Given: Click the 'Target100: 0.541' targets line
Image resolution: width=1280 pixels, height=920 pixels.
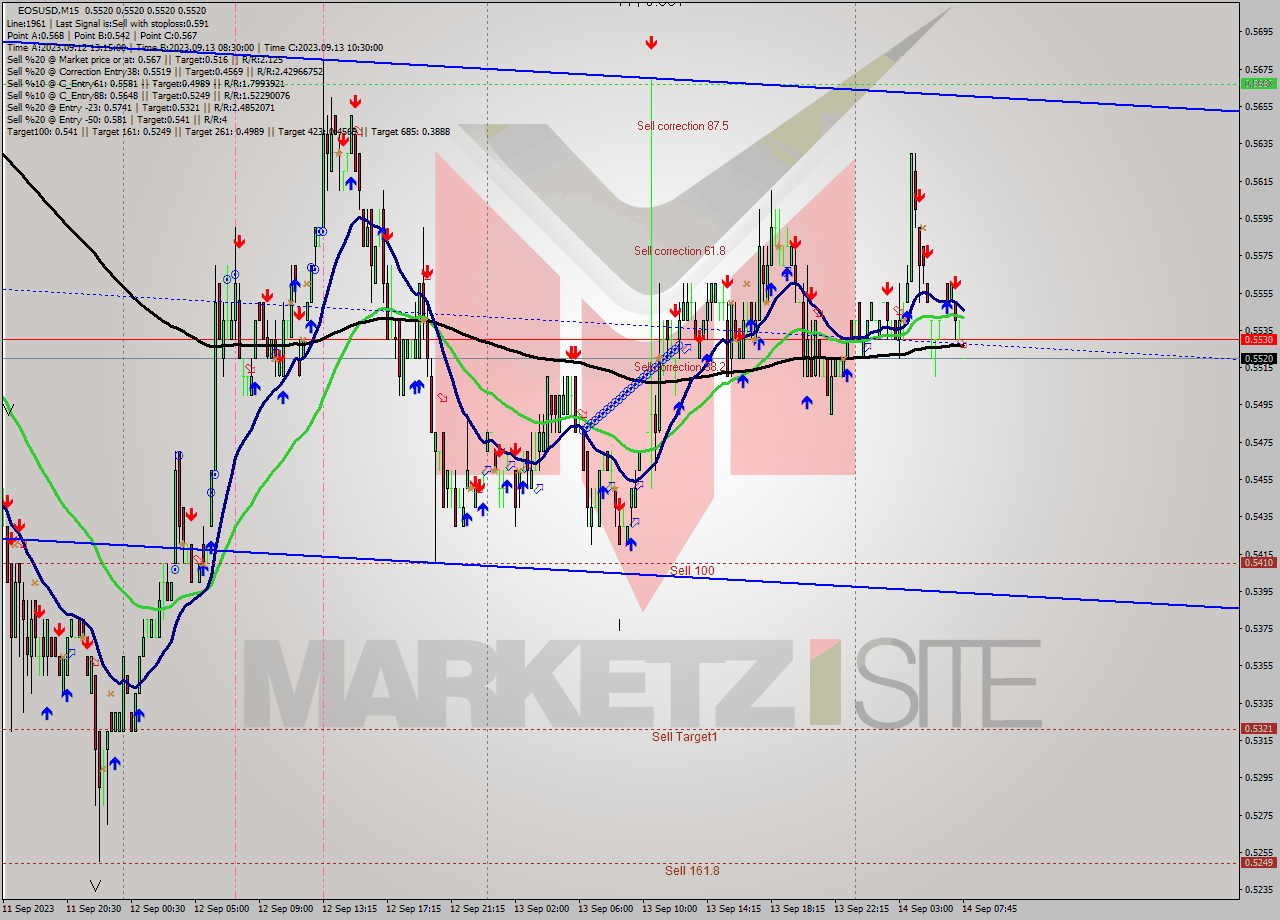Looking at the screenshot, I should 228,131.
